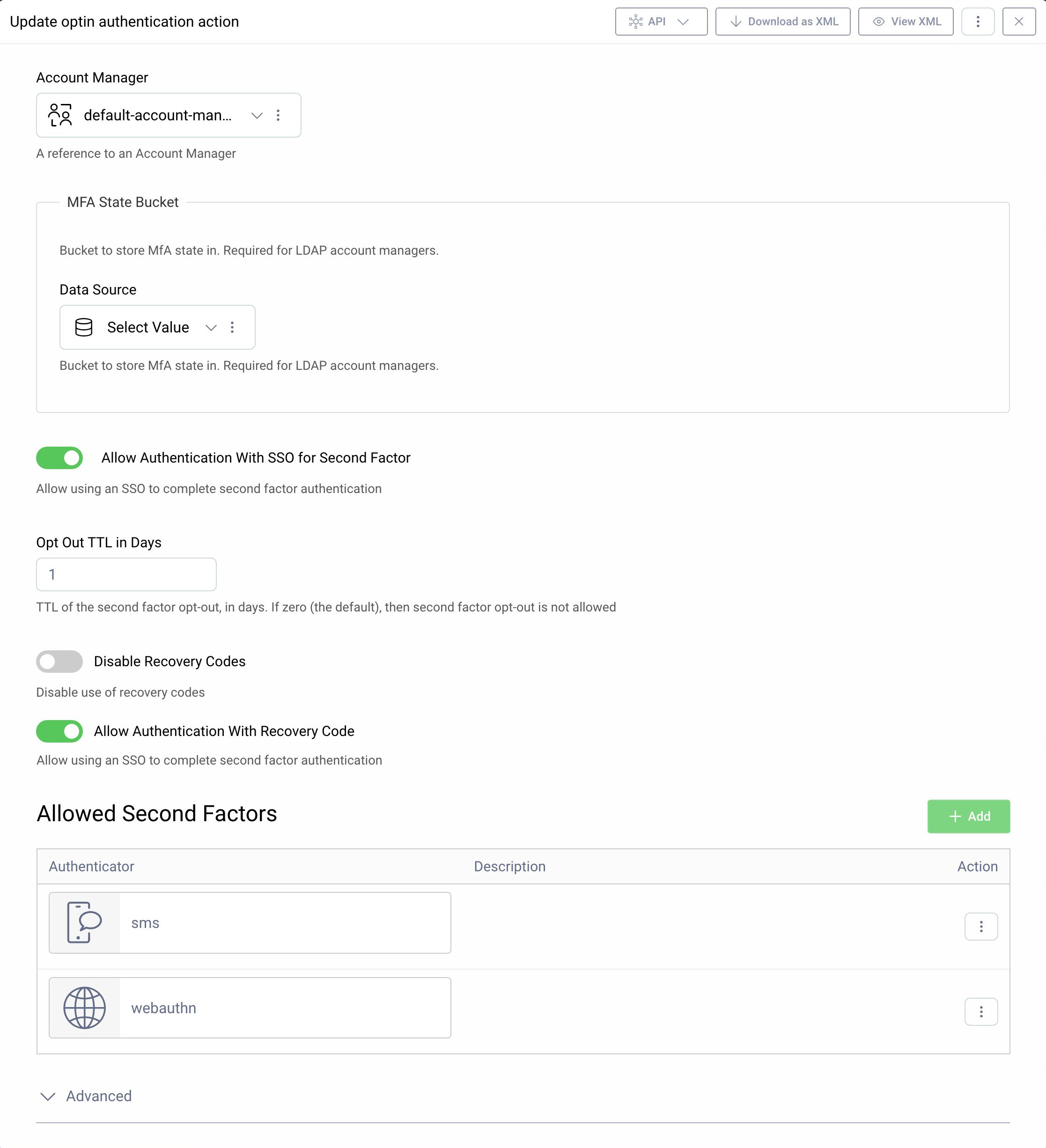Click the API network icon in the header
Screen dimensions: 1046x1148
tap(636, 22)
